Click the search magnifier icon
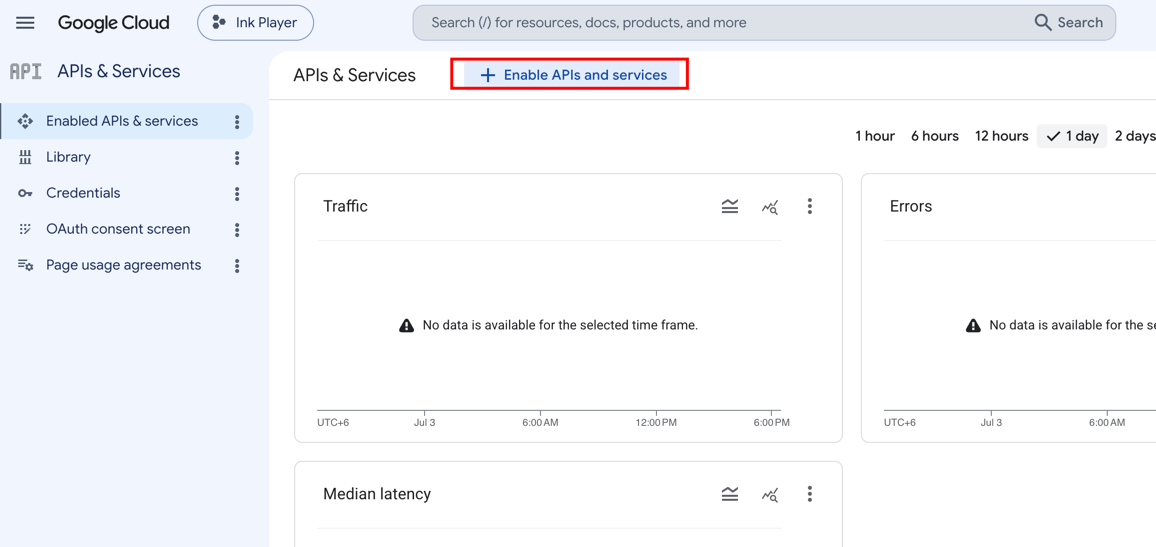Screen dimensions: 1156x547 pos(1042,23)
